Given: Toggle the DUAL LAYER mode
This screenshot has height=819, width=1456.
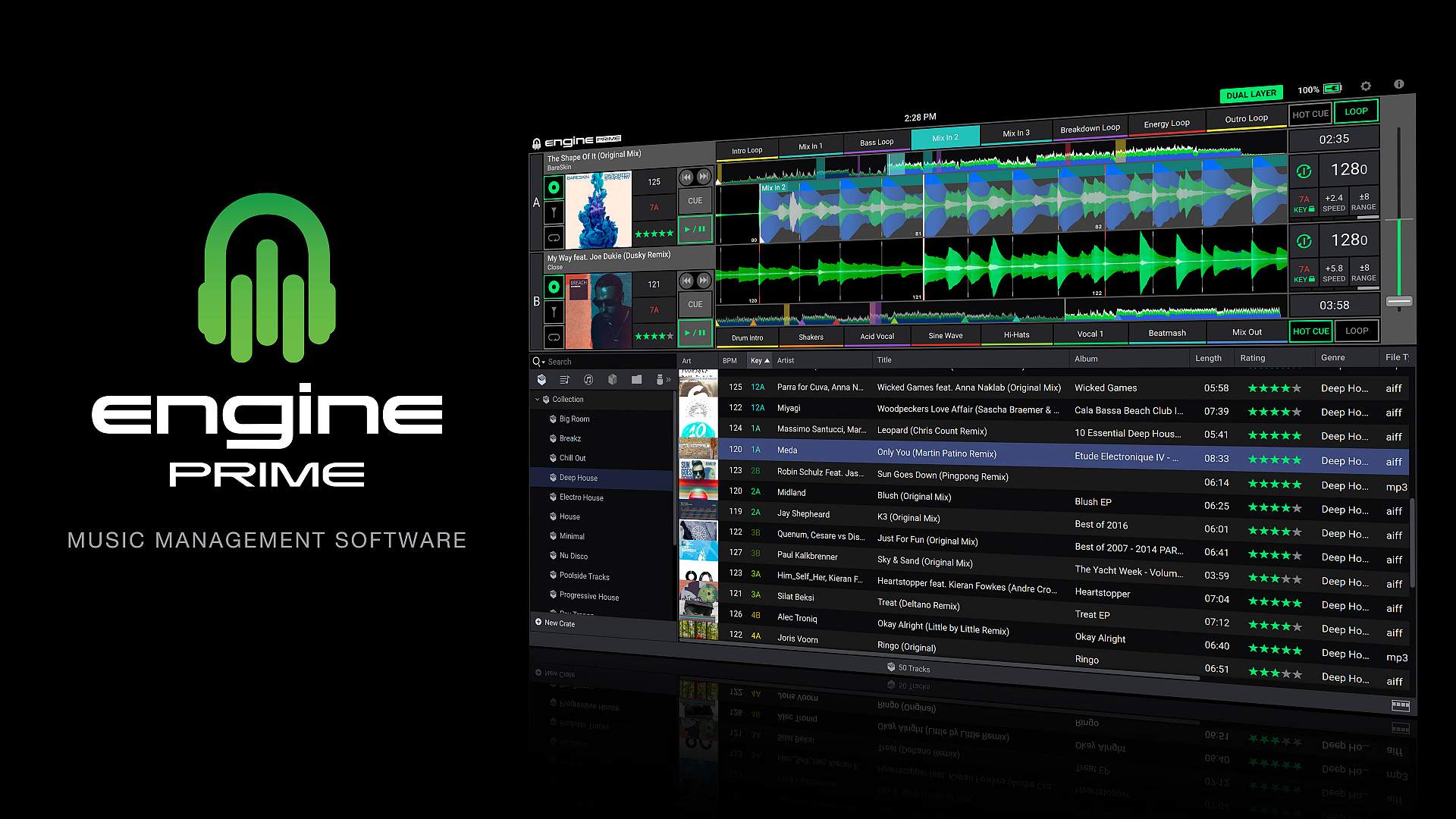Looking at the screenshot, I should [1251, 94].
